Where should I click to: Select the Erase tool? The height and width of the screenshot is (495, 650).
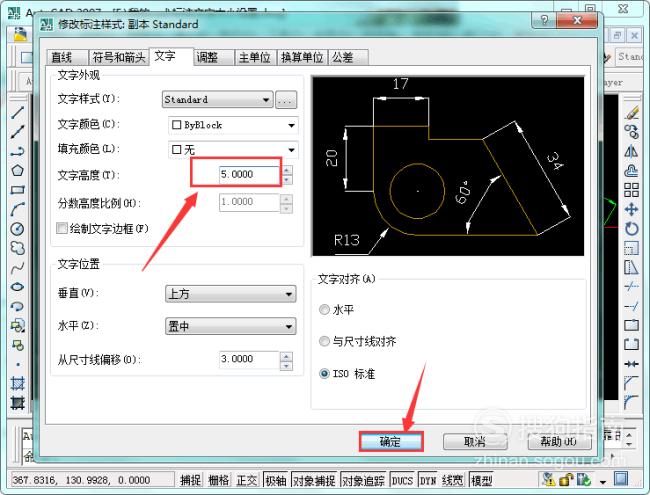(x=631, y=112)
